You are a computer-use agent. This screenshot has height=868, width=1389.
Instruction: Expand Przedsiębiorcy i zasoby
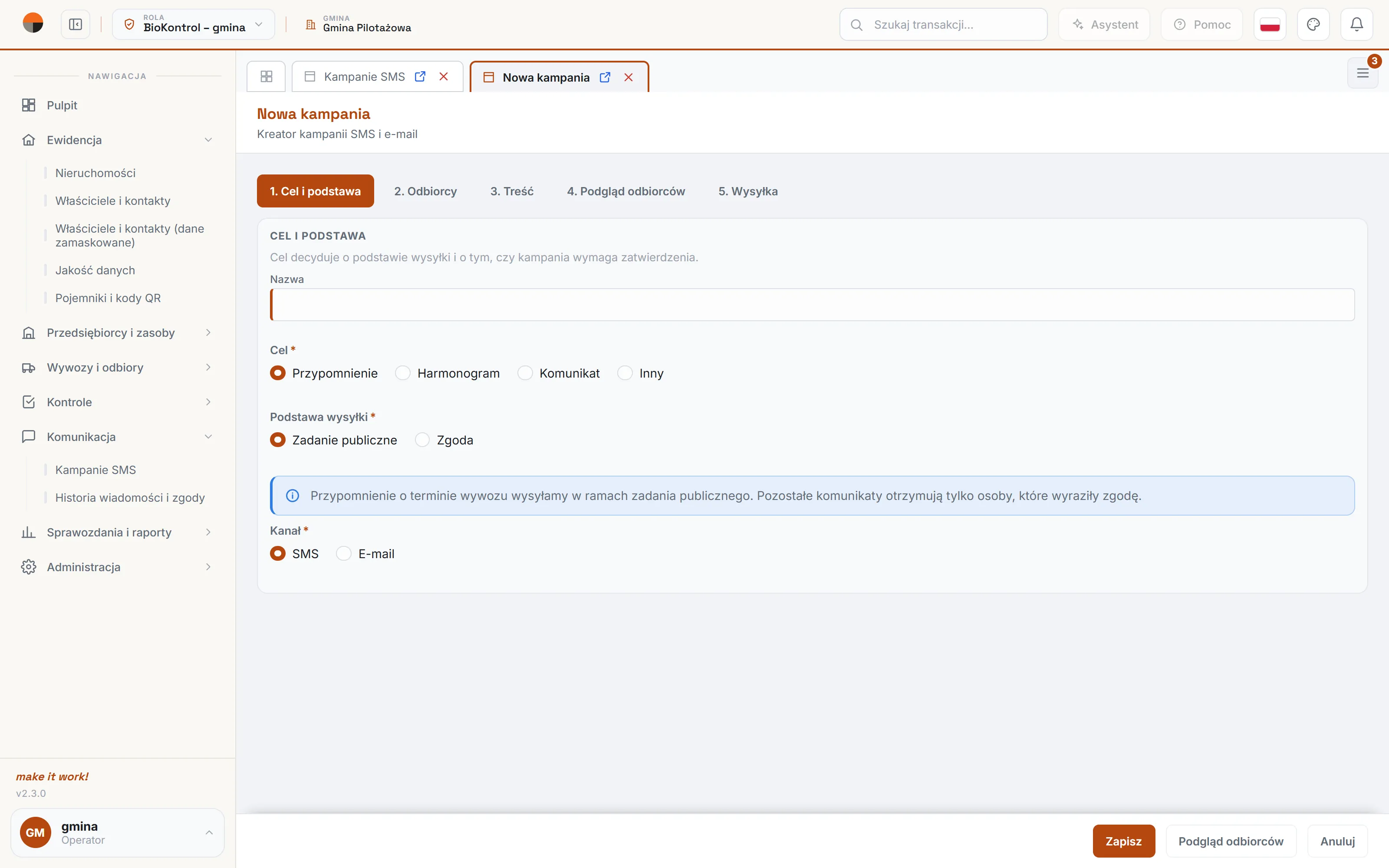[118, 333]
